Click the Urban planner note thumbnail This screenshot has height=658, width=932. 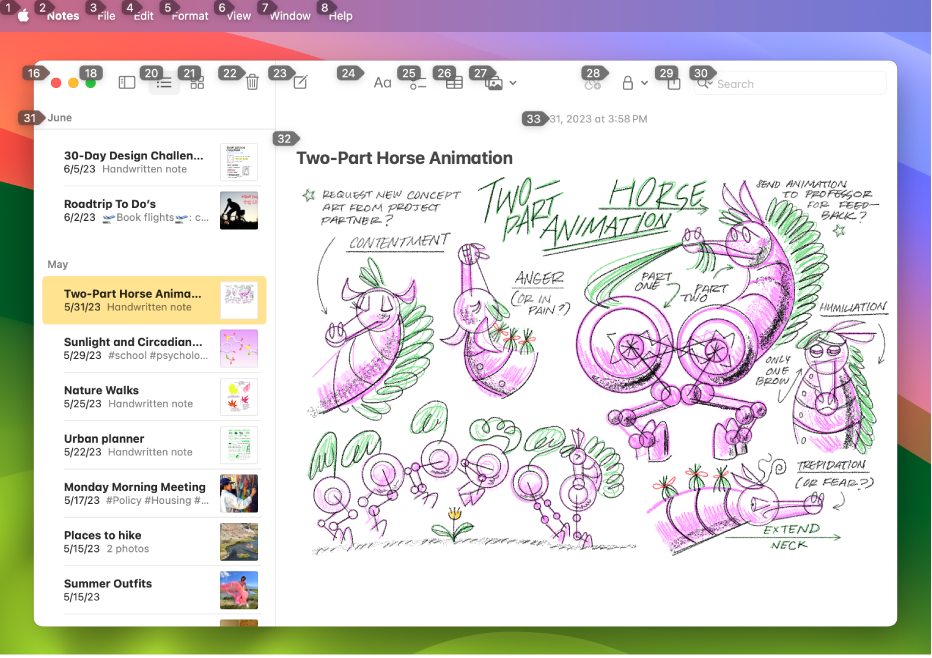[239, 445]
